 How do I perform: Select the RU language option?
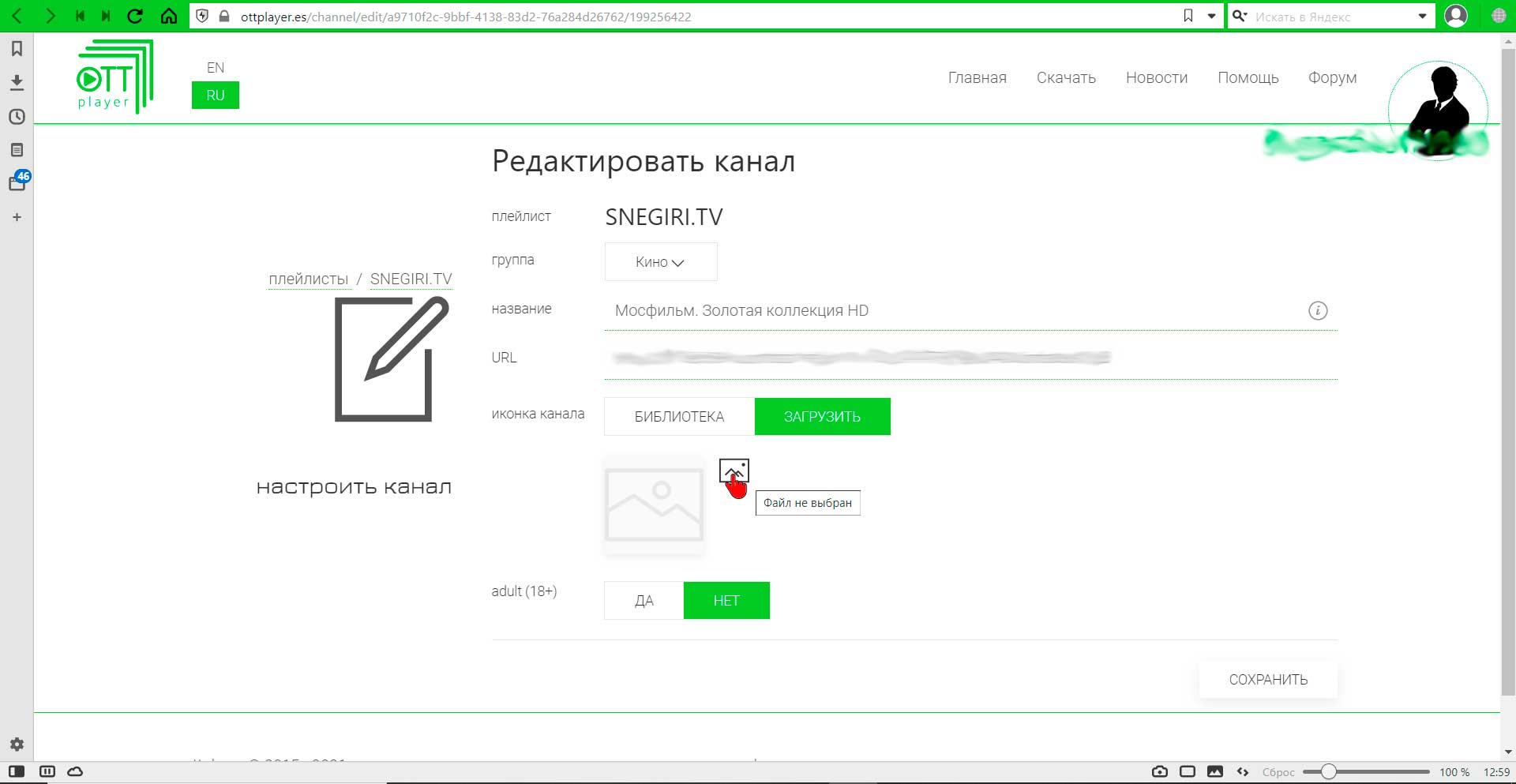click(x=216, y=96)
